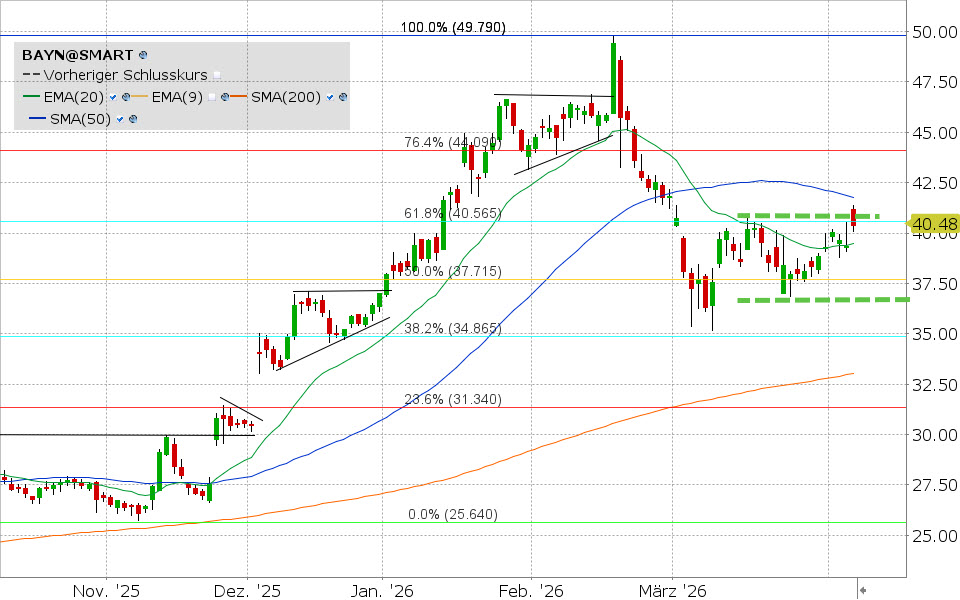The width and height of the screenshot is (960, 600).
Task: Click the 0.0% (25.640) Fibonacci label
Action: point(452,514)
